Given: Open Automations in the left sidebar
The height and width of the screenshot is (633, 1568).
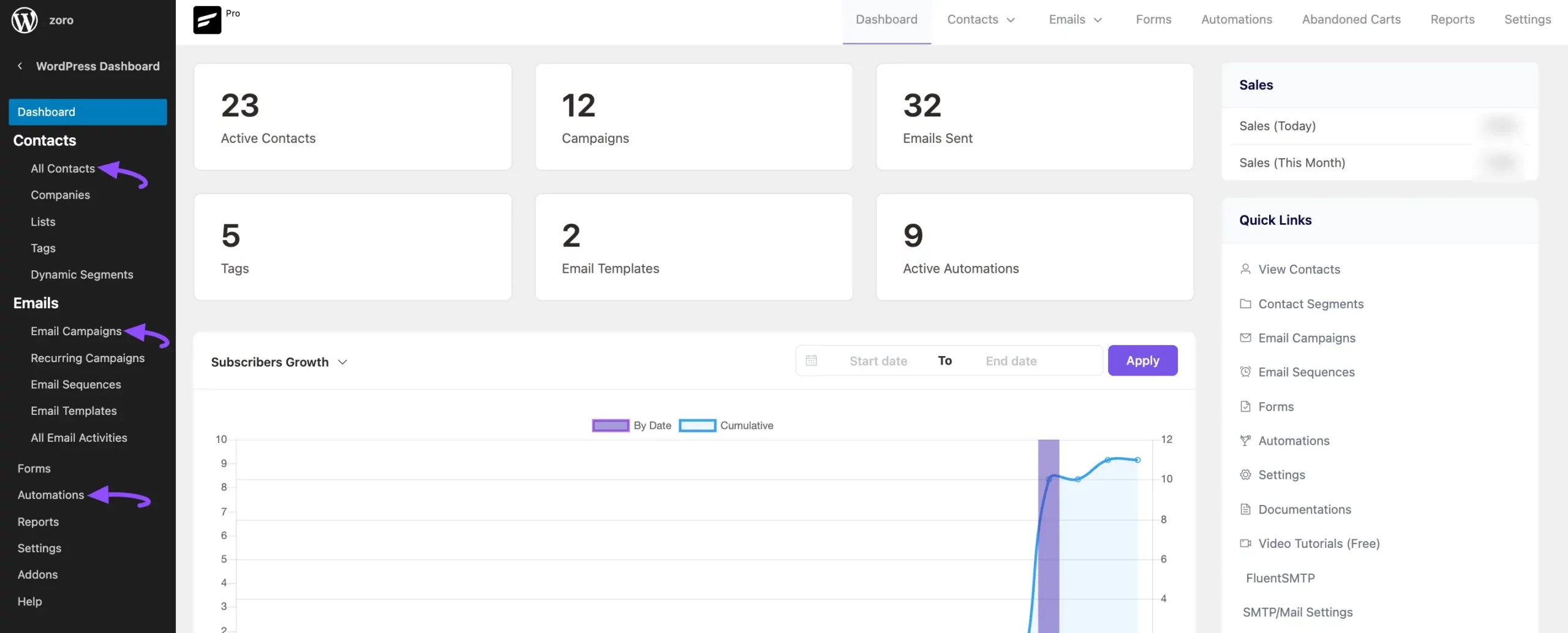Looking at the screenshot, I should pos(51,495).
